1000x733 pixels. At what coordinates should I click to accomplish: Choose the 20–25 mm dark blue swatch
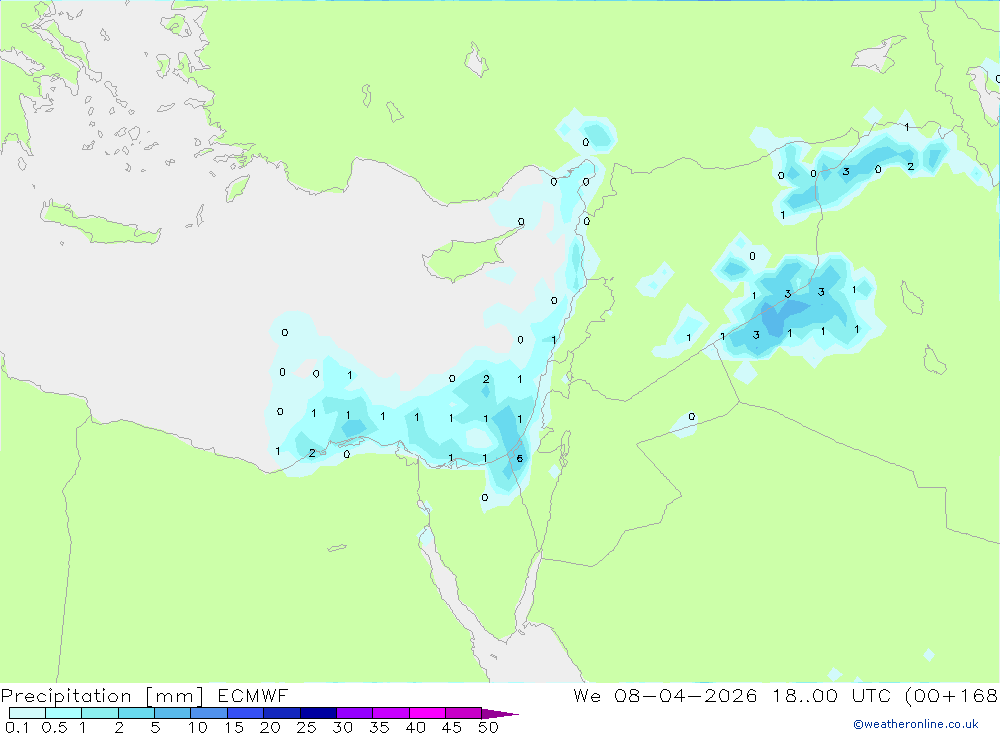pos(281,713)
